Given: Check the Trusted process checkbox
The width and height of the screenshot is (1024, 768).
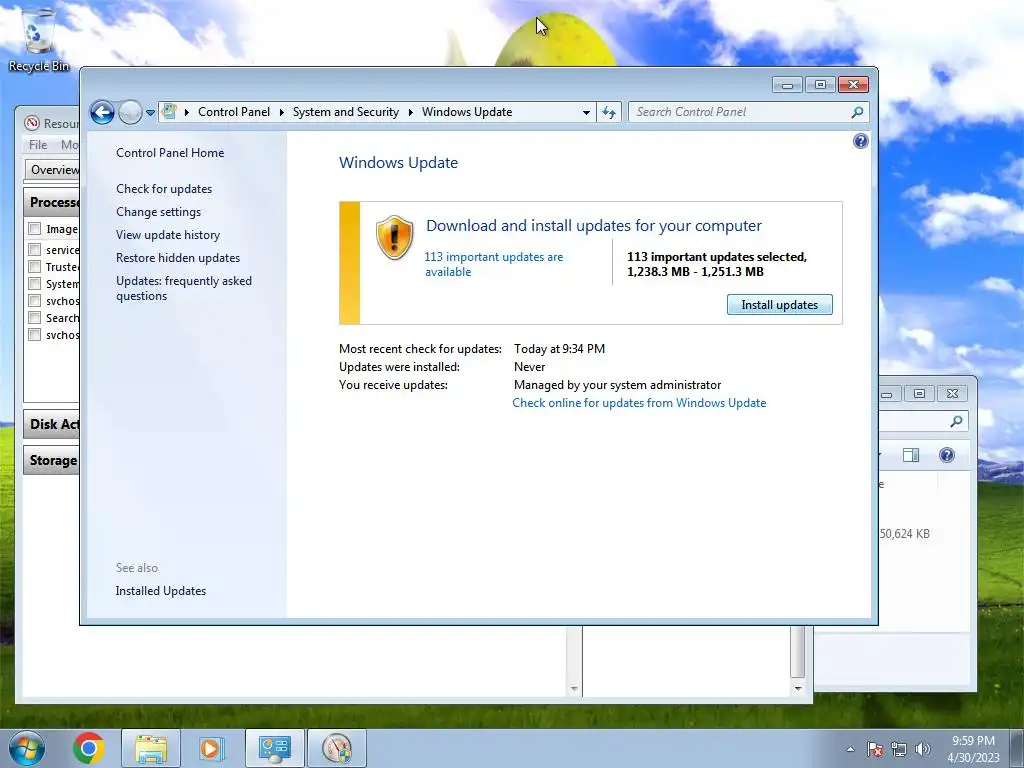Looking at the screenshot, I should [35, 266].
